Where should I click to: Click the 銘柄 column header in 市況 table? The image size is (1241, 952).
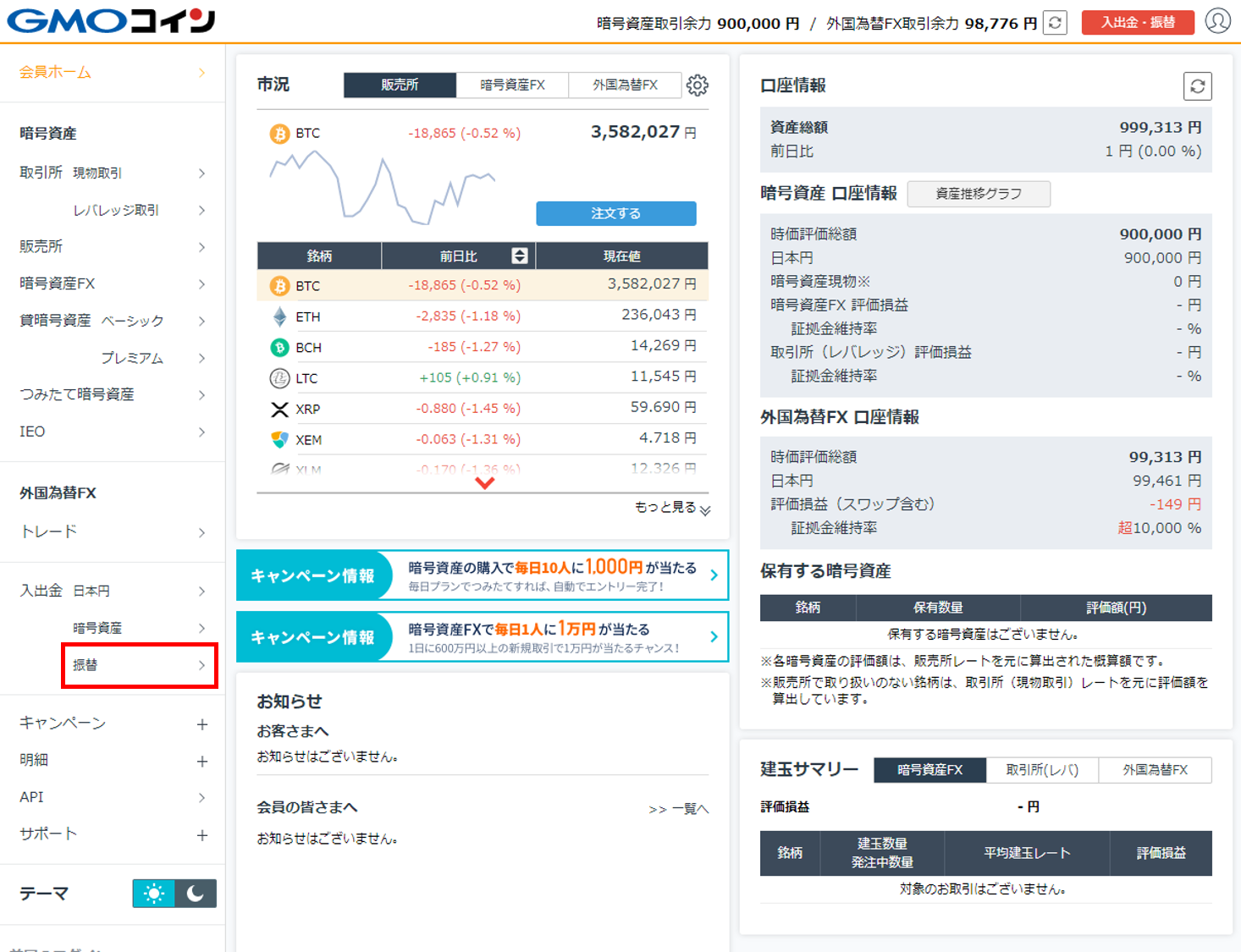(319, 256)
